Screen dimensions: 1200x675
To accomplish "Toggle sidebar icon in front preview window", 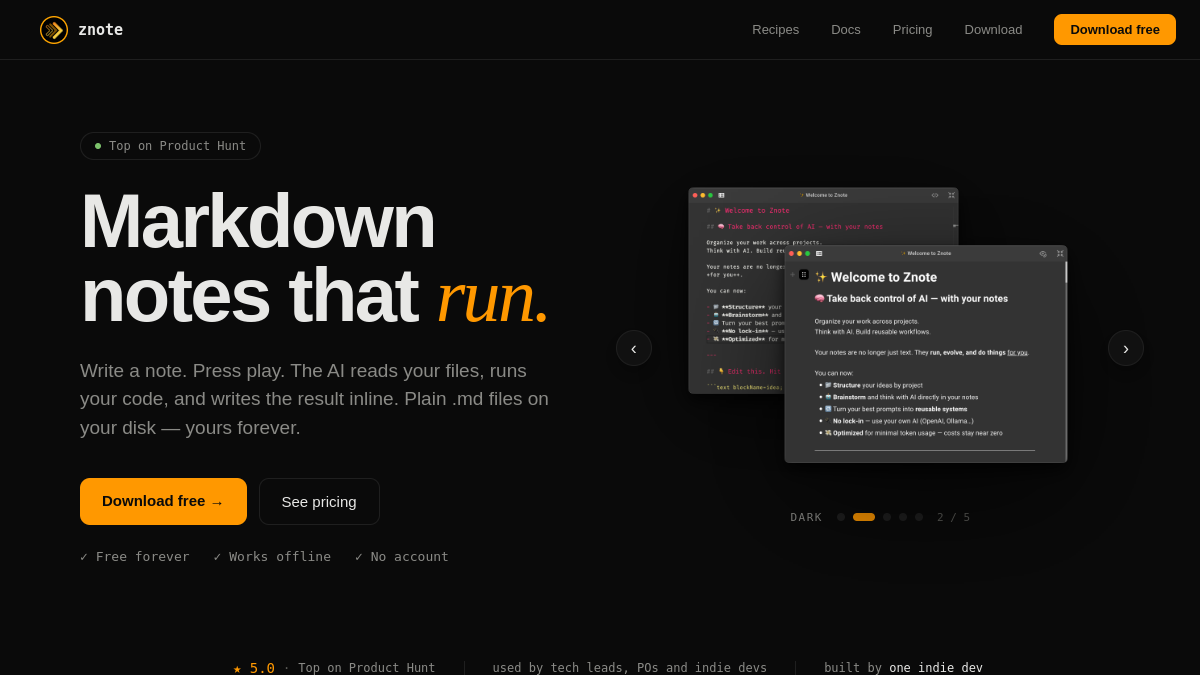I will 819,253.
